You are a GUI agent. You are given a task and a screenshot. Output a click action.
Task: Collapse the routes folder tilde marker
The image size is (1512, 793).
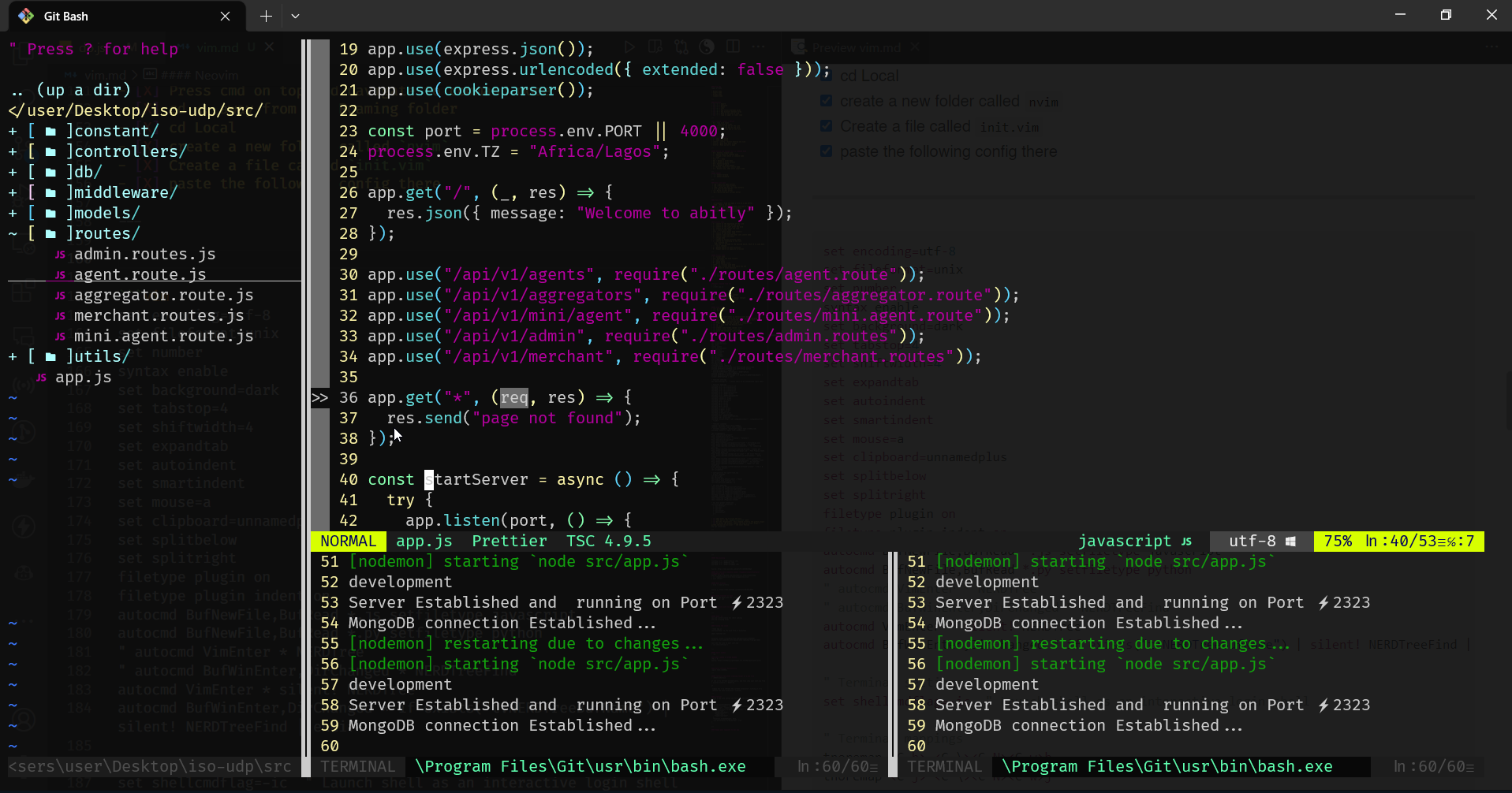click(x=13, y=234)
